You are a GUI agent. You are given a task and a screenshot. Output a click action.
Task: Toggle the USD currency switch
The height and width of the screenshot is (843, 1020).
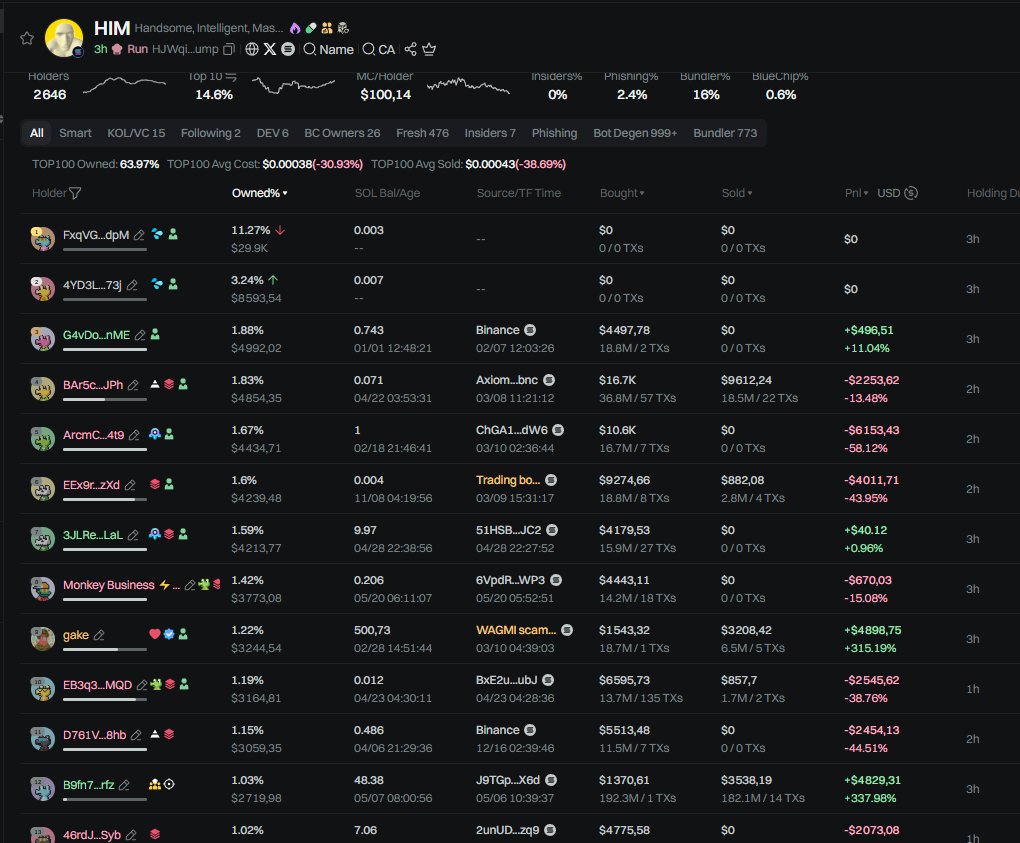coord(897,193)
